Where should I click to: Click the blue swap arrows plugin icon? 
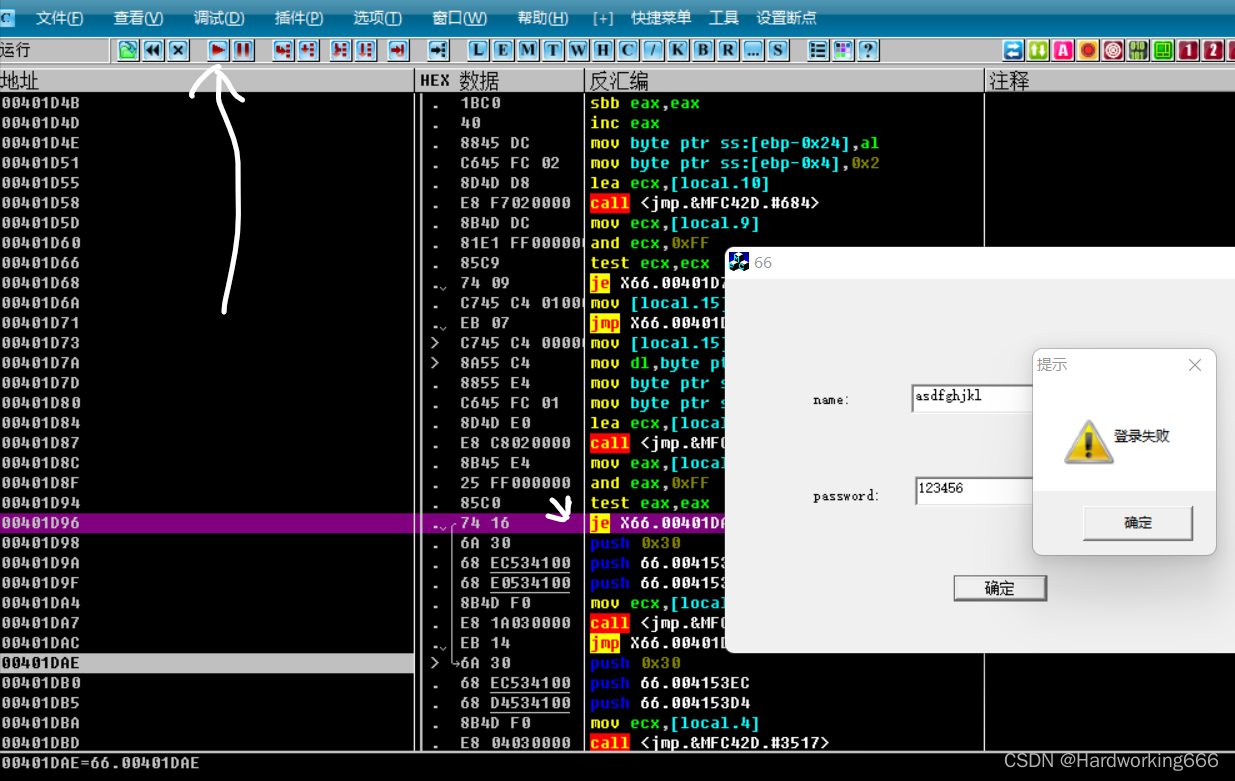pyautogui.click(x=1013, y=50)
